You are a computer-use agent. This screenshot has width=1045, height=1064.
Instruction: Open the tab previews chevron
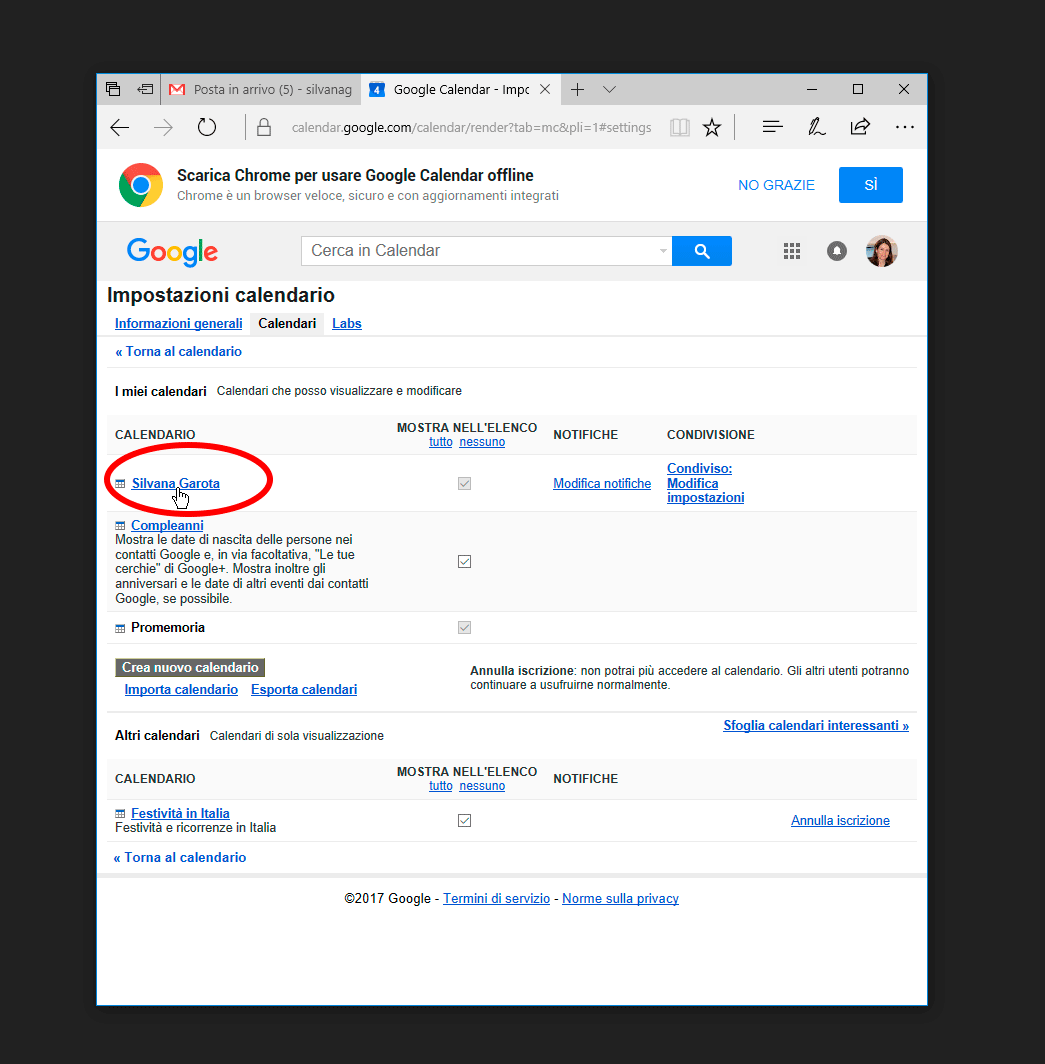tap(609, 90)
